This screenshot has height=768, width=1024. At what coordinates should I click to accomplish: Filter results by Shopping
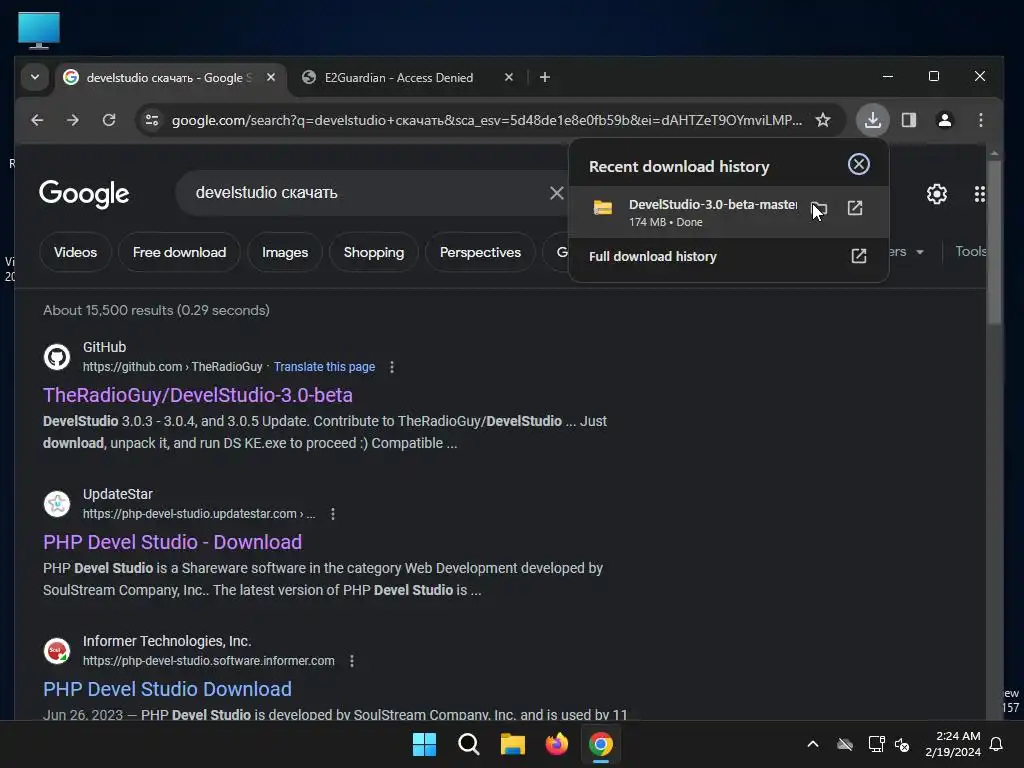point(374,252)
